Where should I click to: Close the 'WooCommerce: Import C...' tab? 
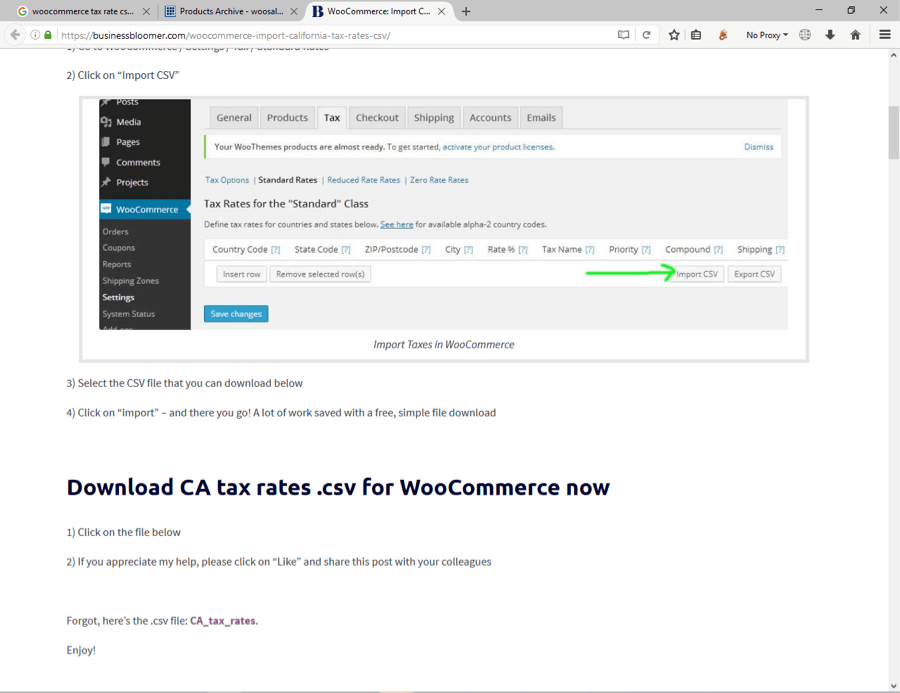click(x=441, y=11)
